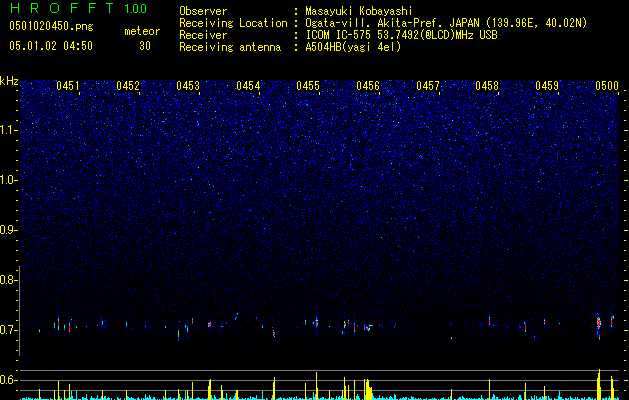Click the 0456 time marker

coord(368,86)
